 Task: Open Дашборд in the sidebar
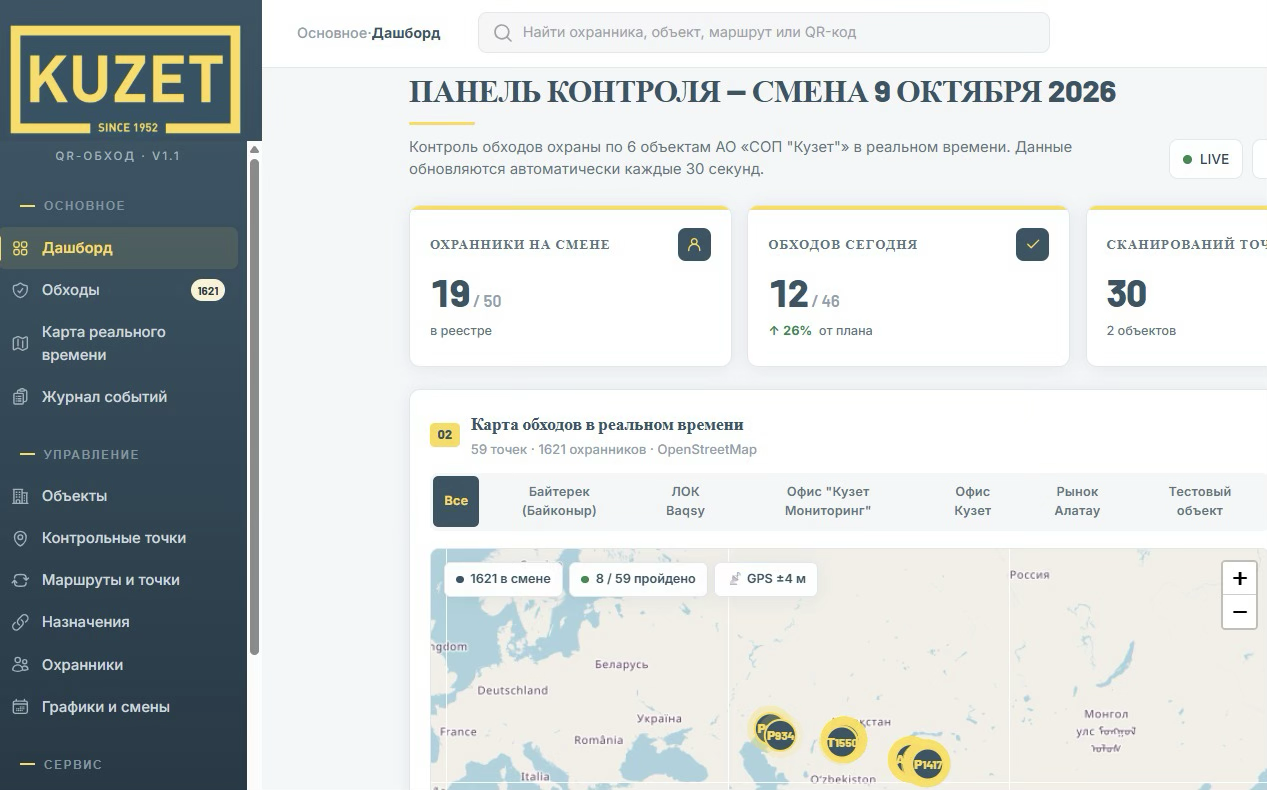(x=119, y=248)
